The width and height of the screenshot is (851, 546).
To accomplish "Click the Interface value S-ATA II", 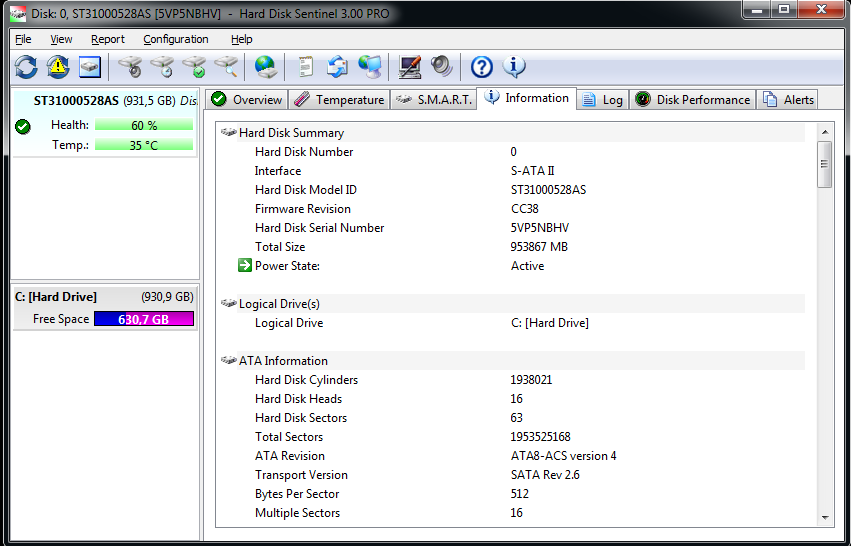I will click(532, 170).
